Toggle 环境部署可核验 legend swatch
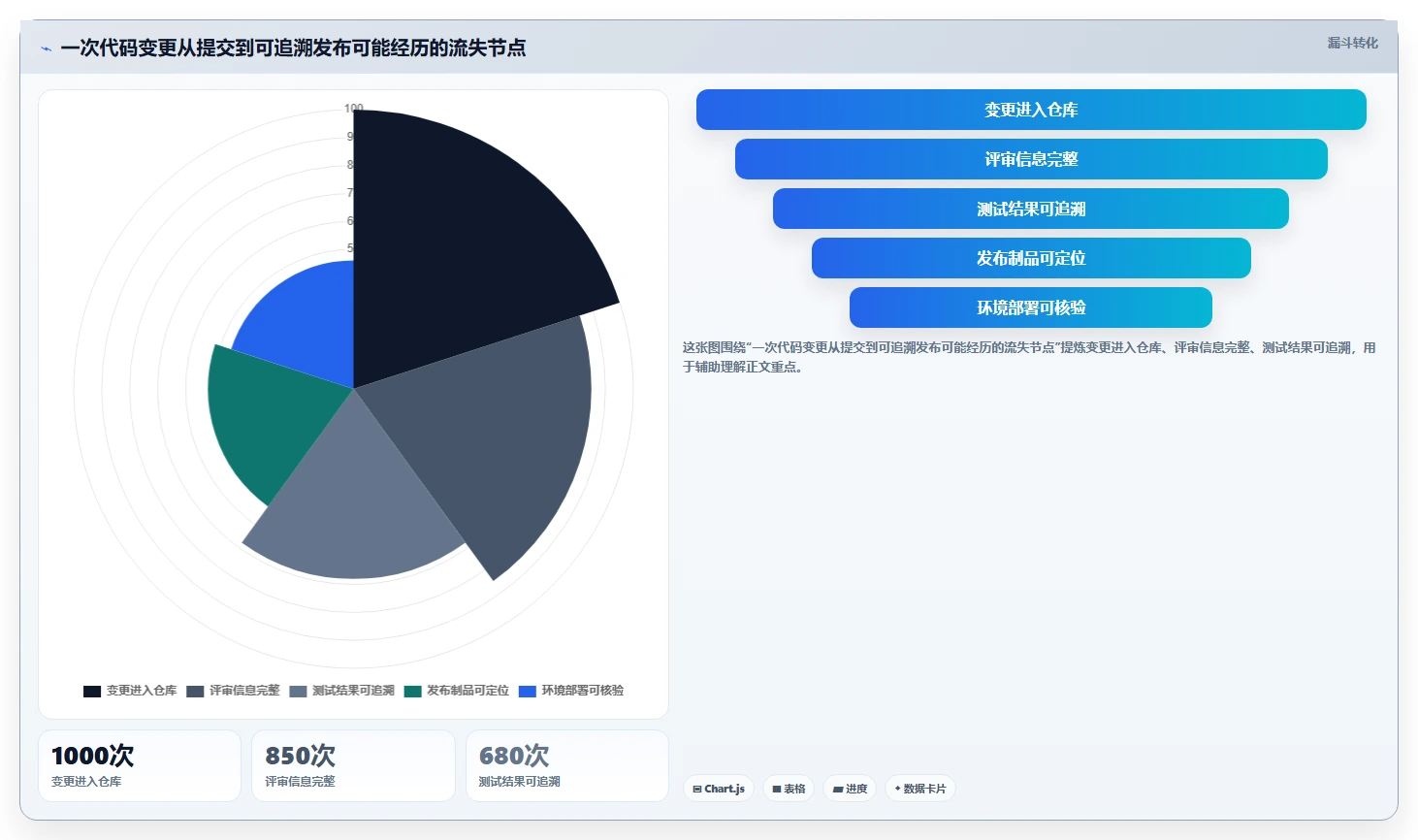1418x840 pixels. pos(528,692)
